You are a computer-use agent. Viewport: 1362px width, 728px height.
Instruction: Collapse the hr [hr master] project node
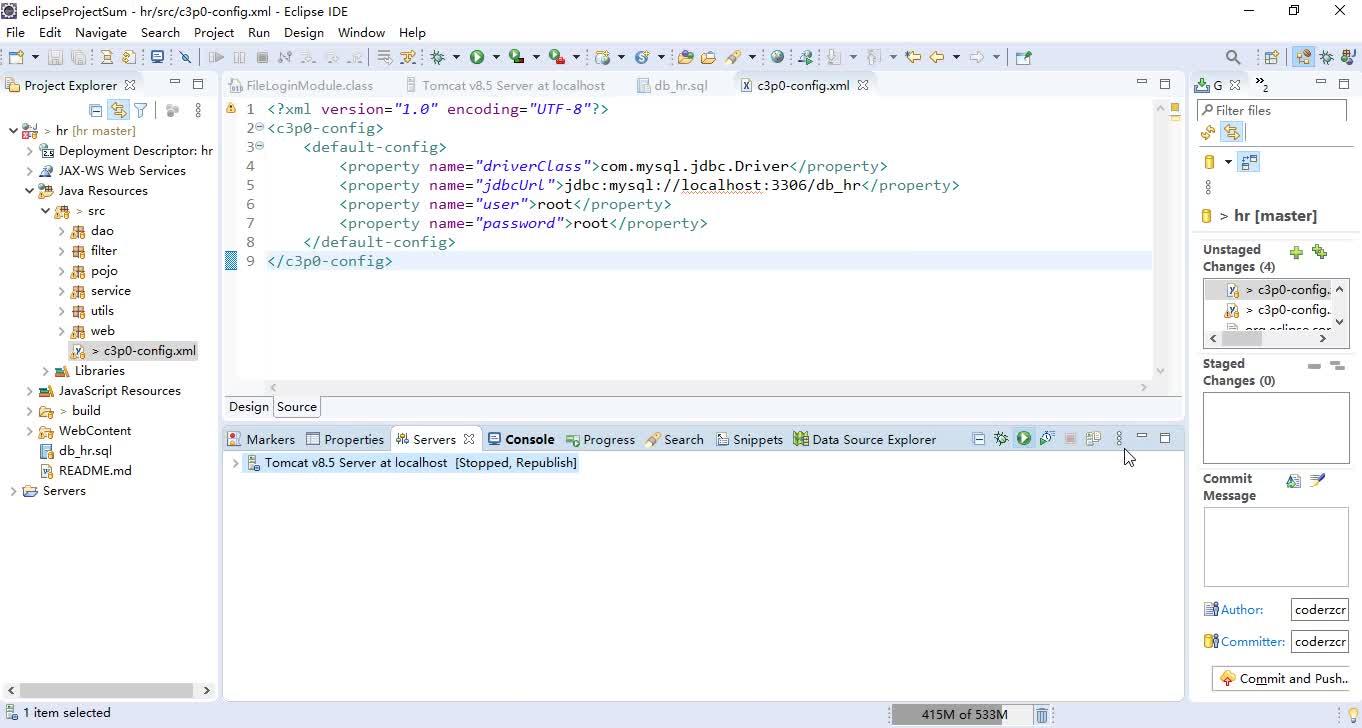pyautogui.click(x=13, y=131)
